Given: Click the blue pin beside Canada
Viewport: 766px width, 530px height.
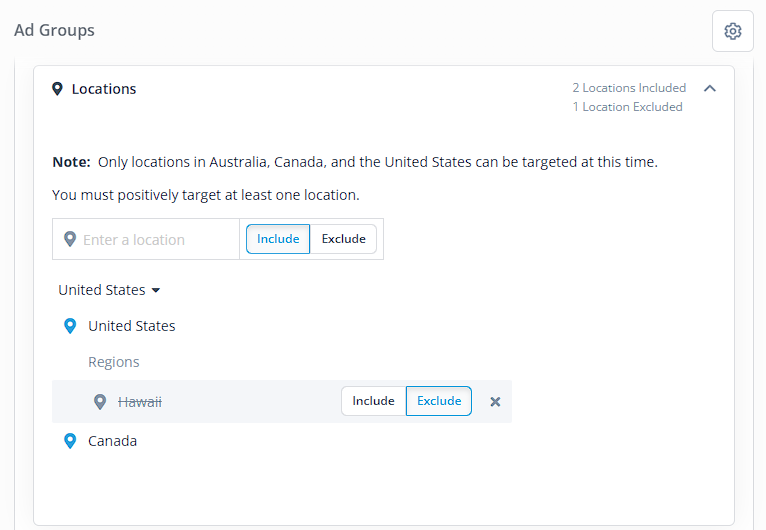Looking at the screenshot, I should (70, 441).
